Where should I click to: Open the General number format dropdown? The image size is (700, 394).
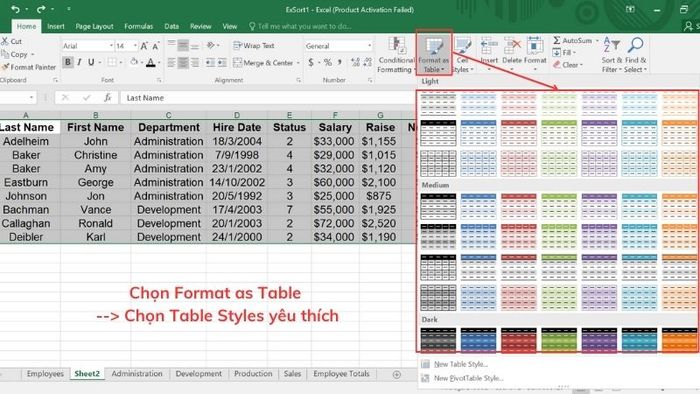[369, 46]
